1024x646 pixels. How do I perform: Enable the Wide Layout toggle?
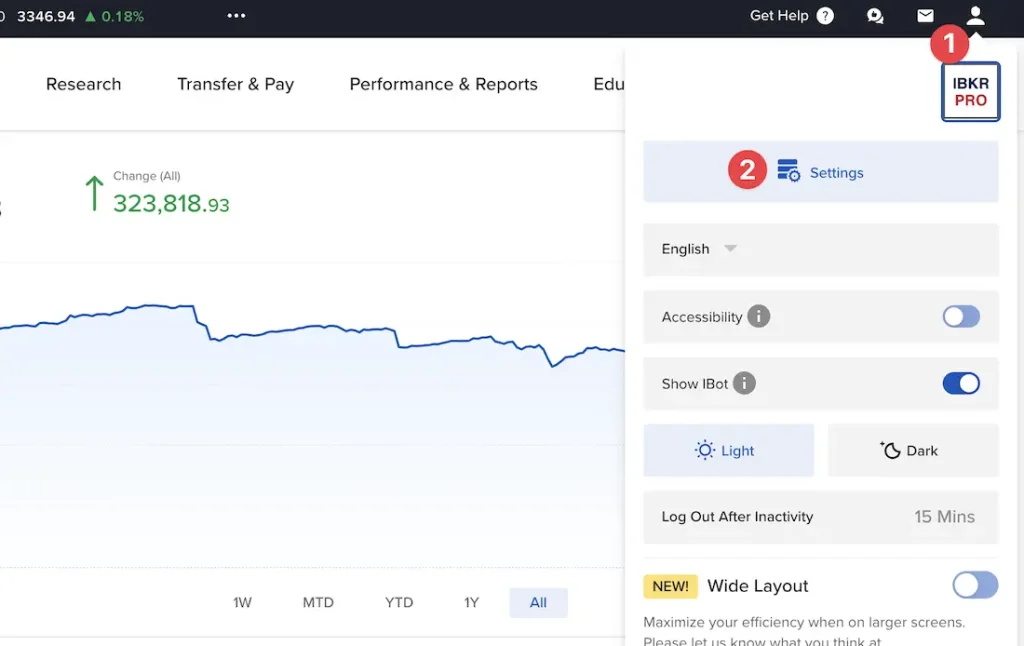(x=975, y=585)
